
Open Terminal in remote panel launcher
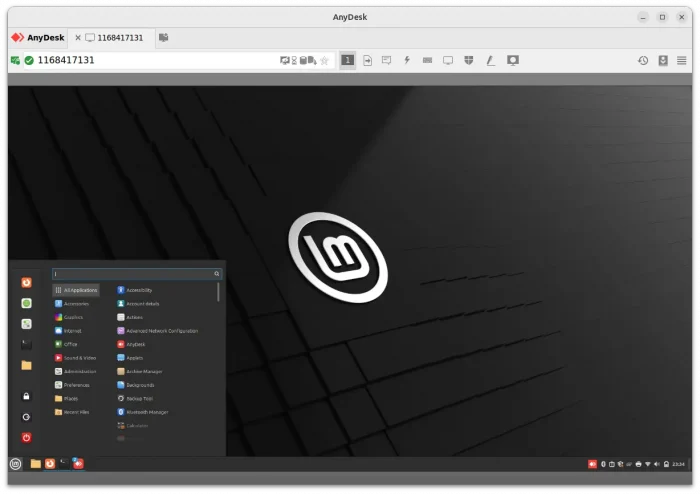coord(64,464)
